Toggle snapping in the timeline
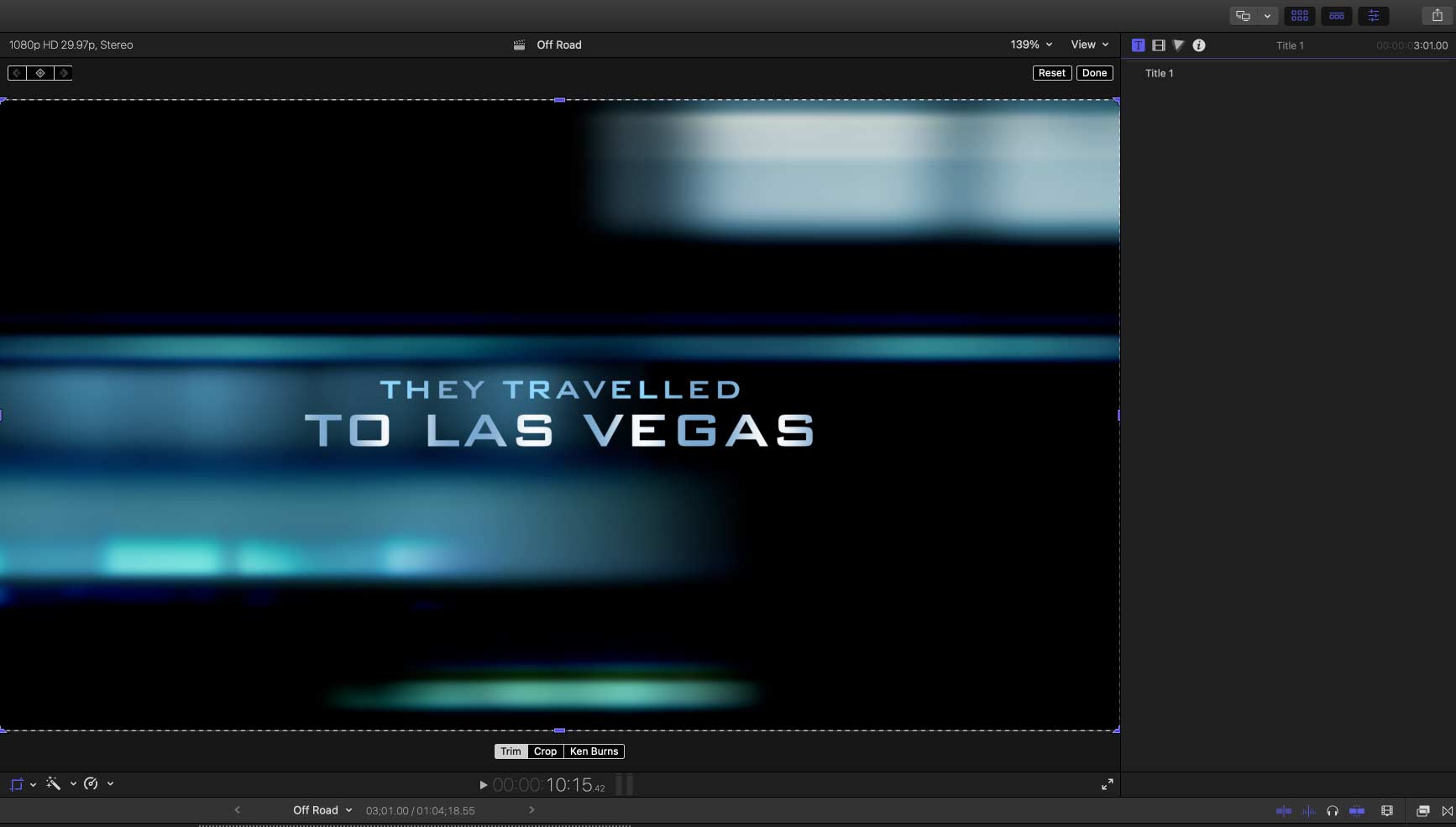 coord(1357,811)
